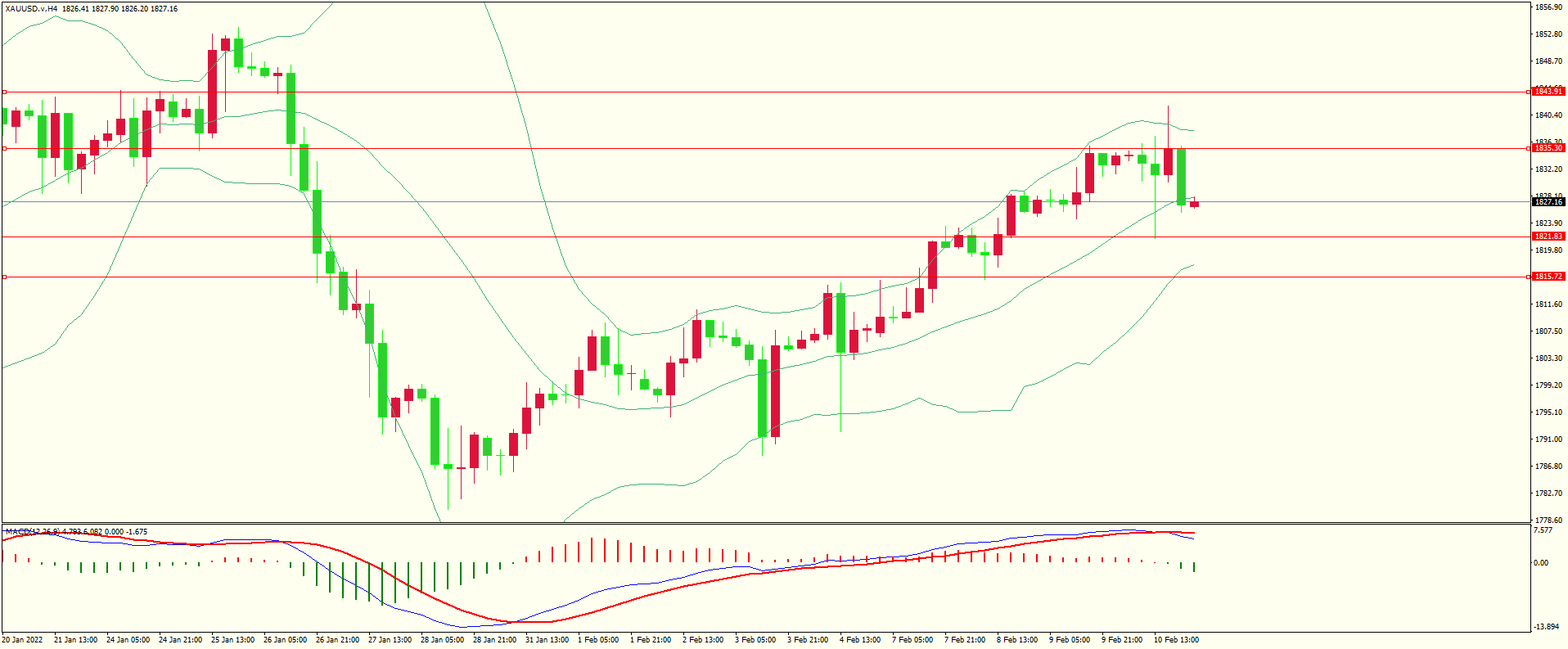Click the 24 Jan 21:00 time label
Image resolution: width=1568 pixels, height=649 pixels.
point(180,640)
